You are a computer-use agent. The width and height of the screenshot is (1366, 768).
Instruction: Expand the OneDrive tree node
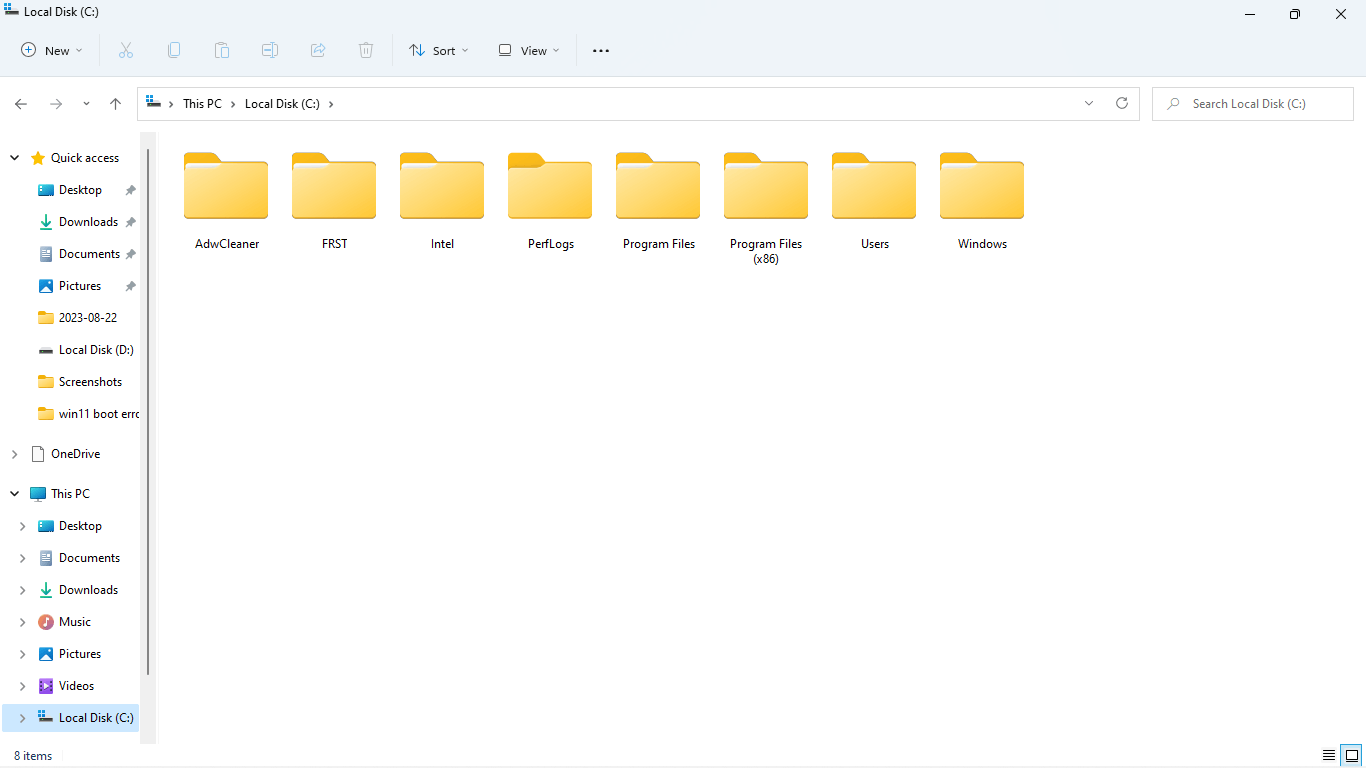click(x=14, y=454)
